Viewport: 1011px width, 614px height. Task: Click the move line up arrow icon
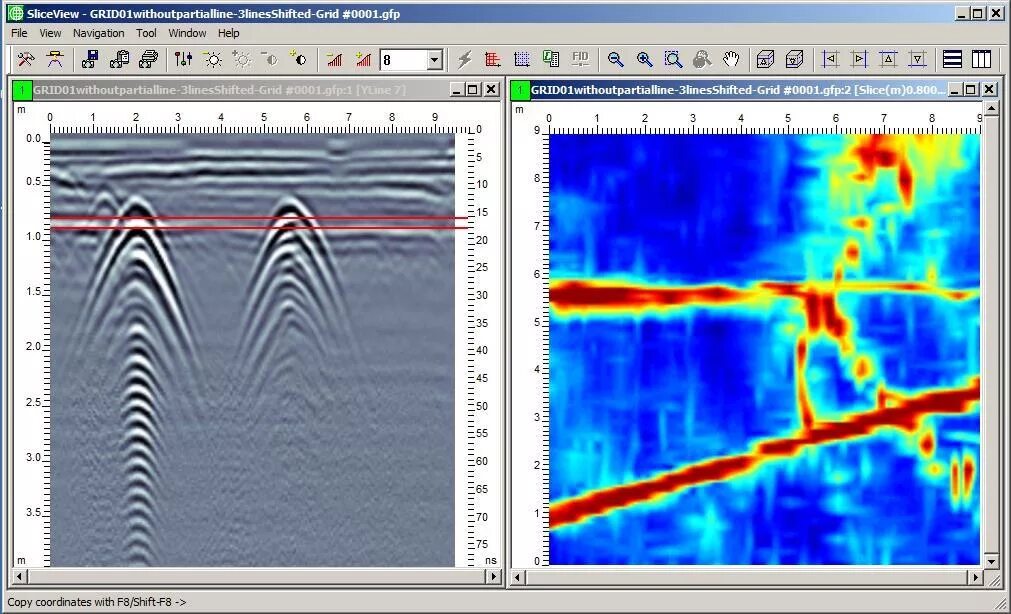point(888,59)
